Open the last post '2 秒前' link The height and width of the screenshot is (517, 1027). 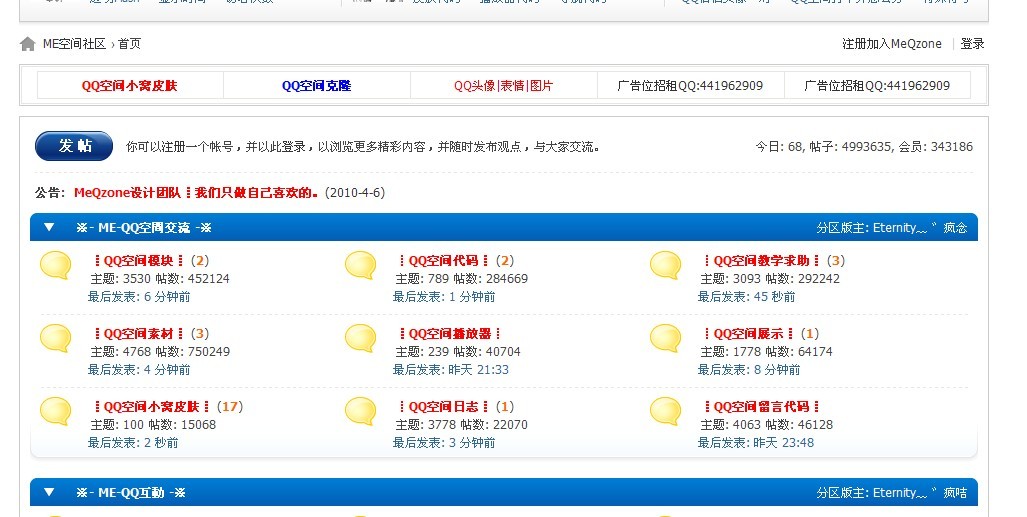pos(160,443)
